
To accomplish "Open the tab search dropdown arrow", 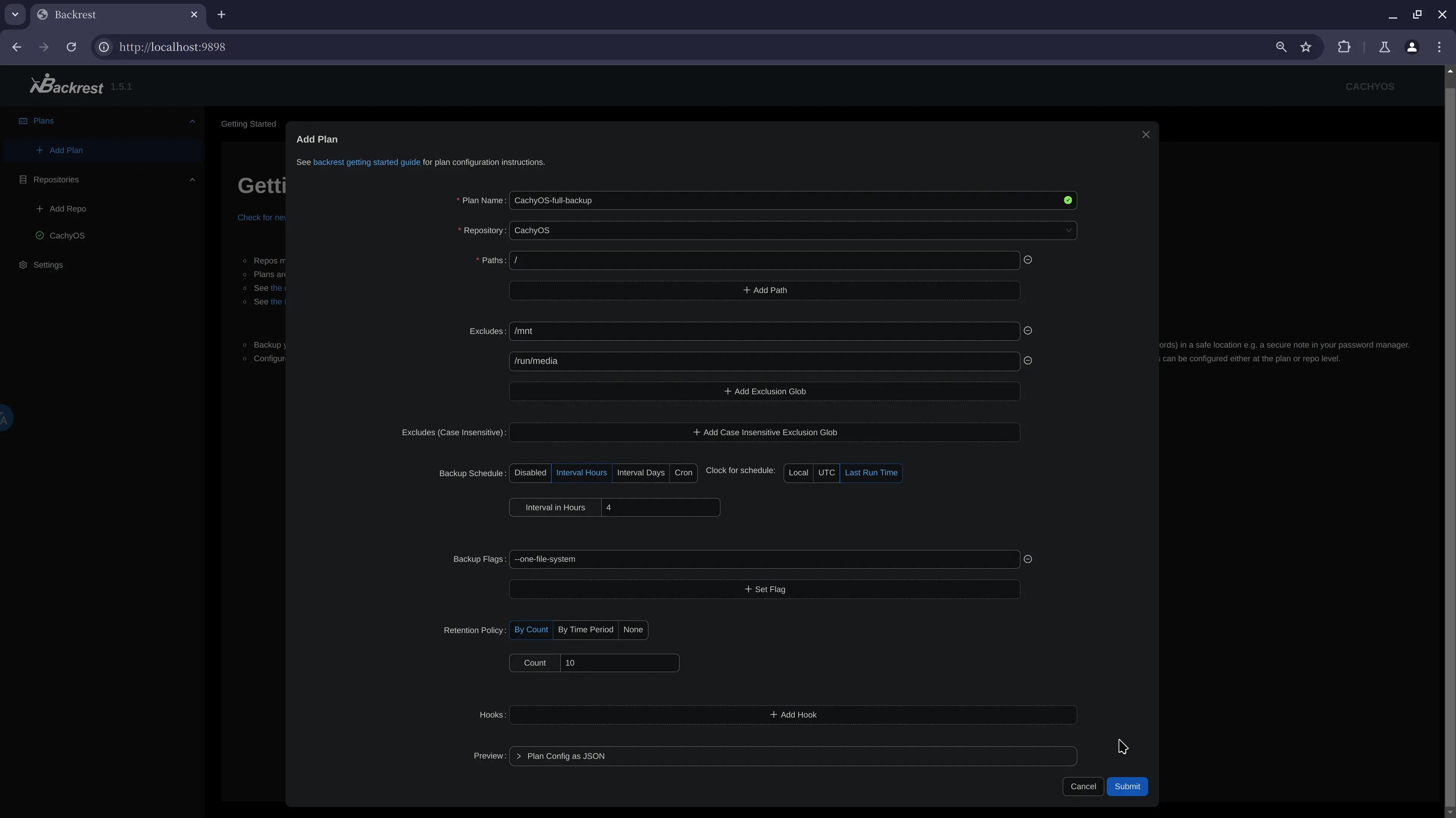I will 15,15.
